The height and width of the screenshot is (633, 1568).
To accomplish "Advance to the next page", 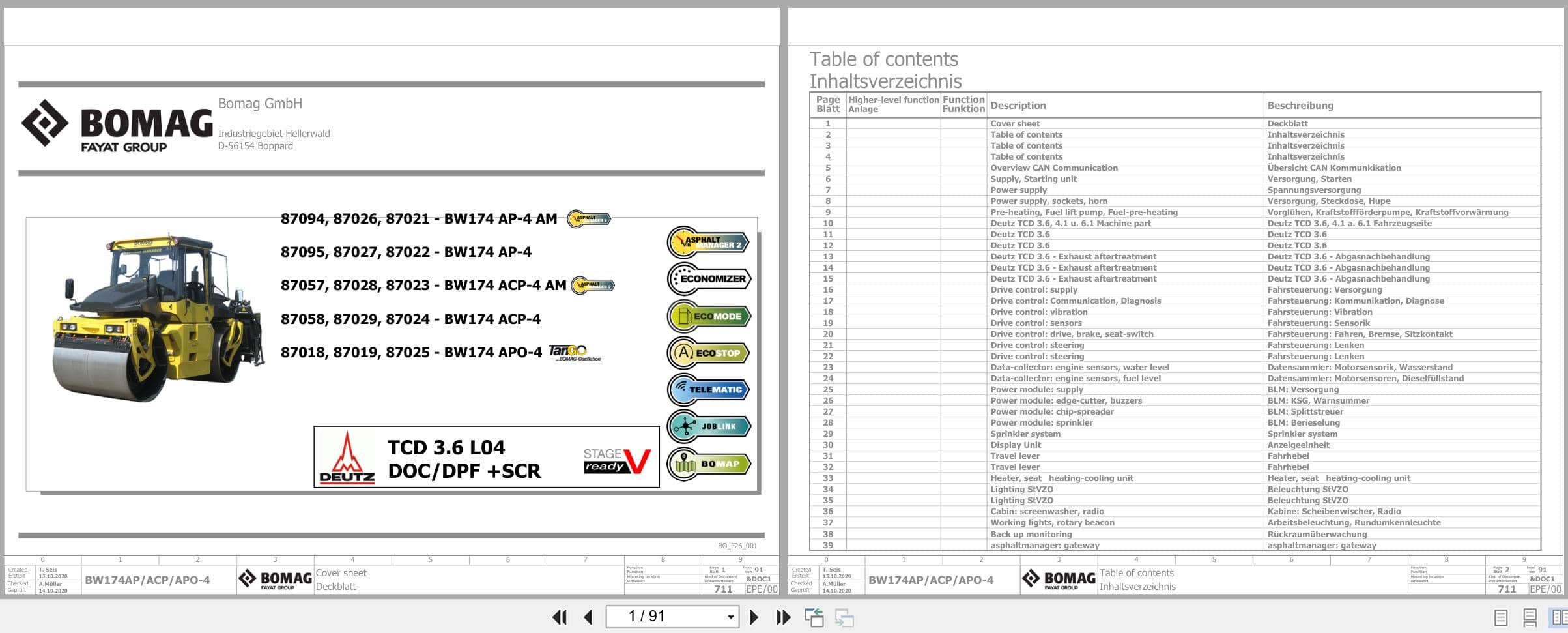I will pyautogui.click(x=754, y=616).
